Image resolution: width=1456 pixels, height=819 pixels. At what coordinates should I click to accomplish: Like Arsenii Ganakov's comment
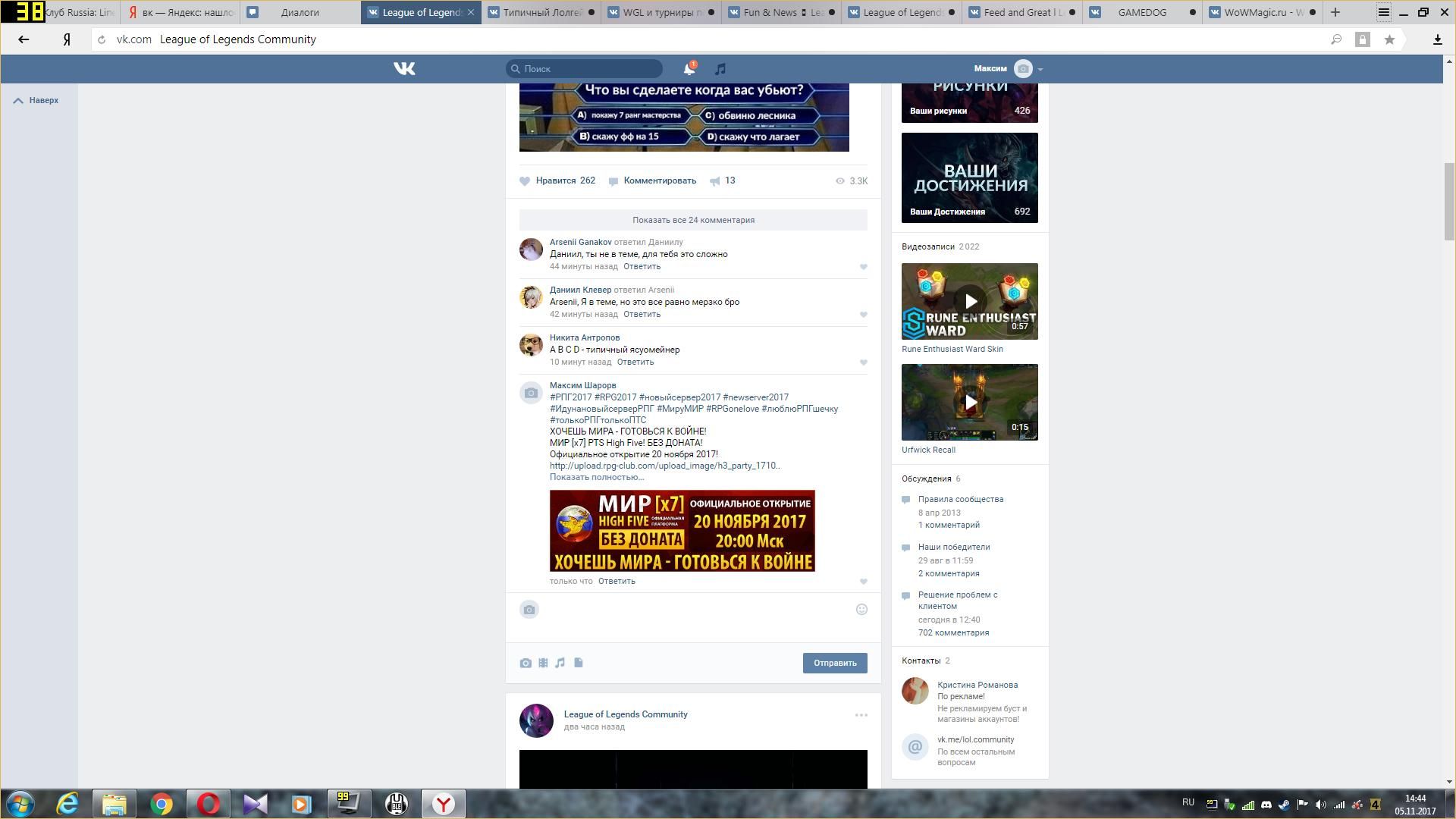pyautogui.click(x=863, y=267)
